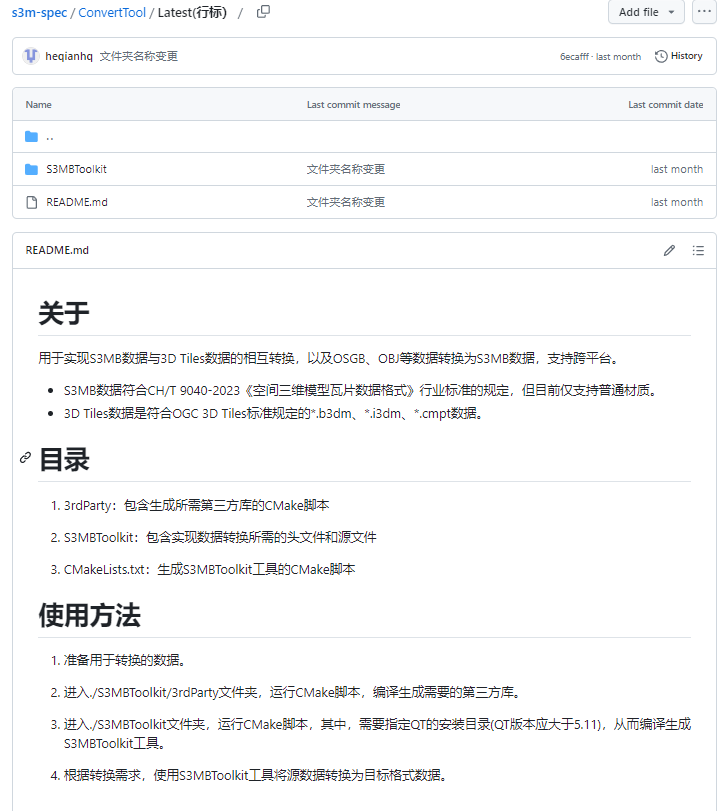Viewport: 727px width, 811px height.
Task: Edit README with the pencil icon
Action: 669,250
